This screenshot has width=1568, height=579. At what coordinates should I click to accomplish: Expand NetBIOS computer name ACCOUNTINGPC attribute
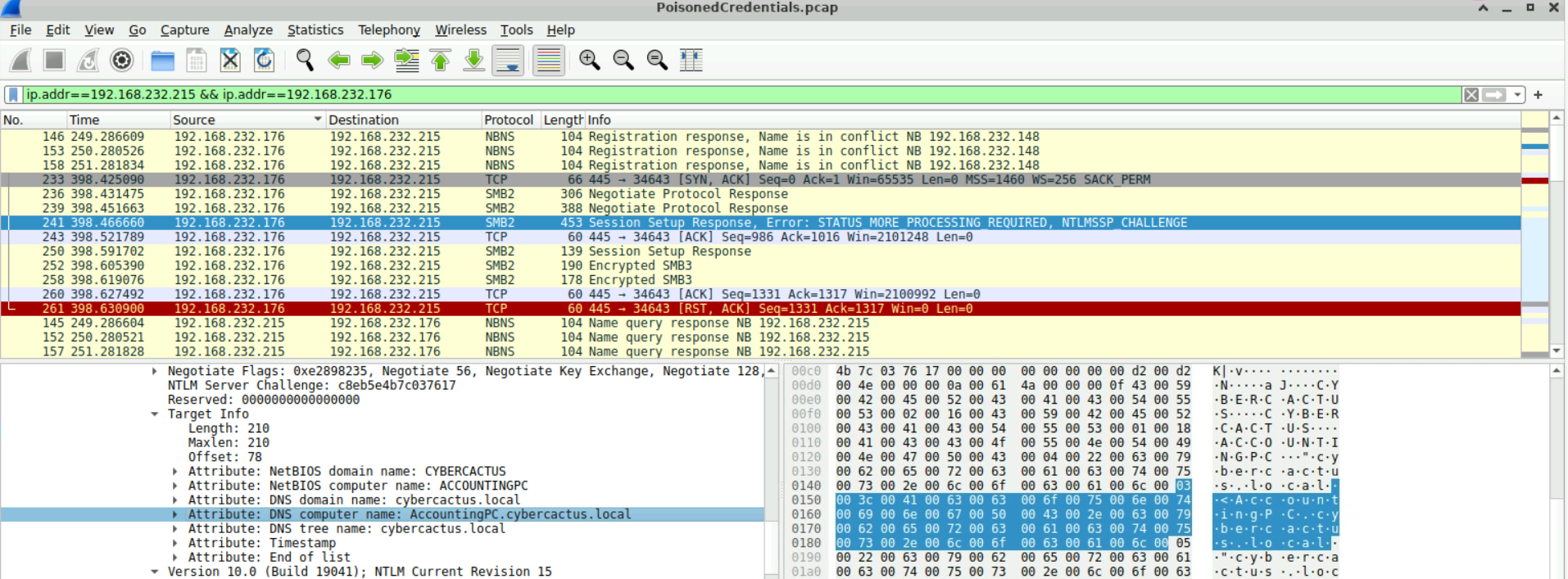click(x=174, y=486)
